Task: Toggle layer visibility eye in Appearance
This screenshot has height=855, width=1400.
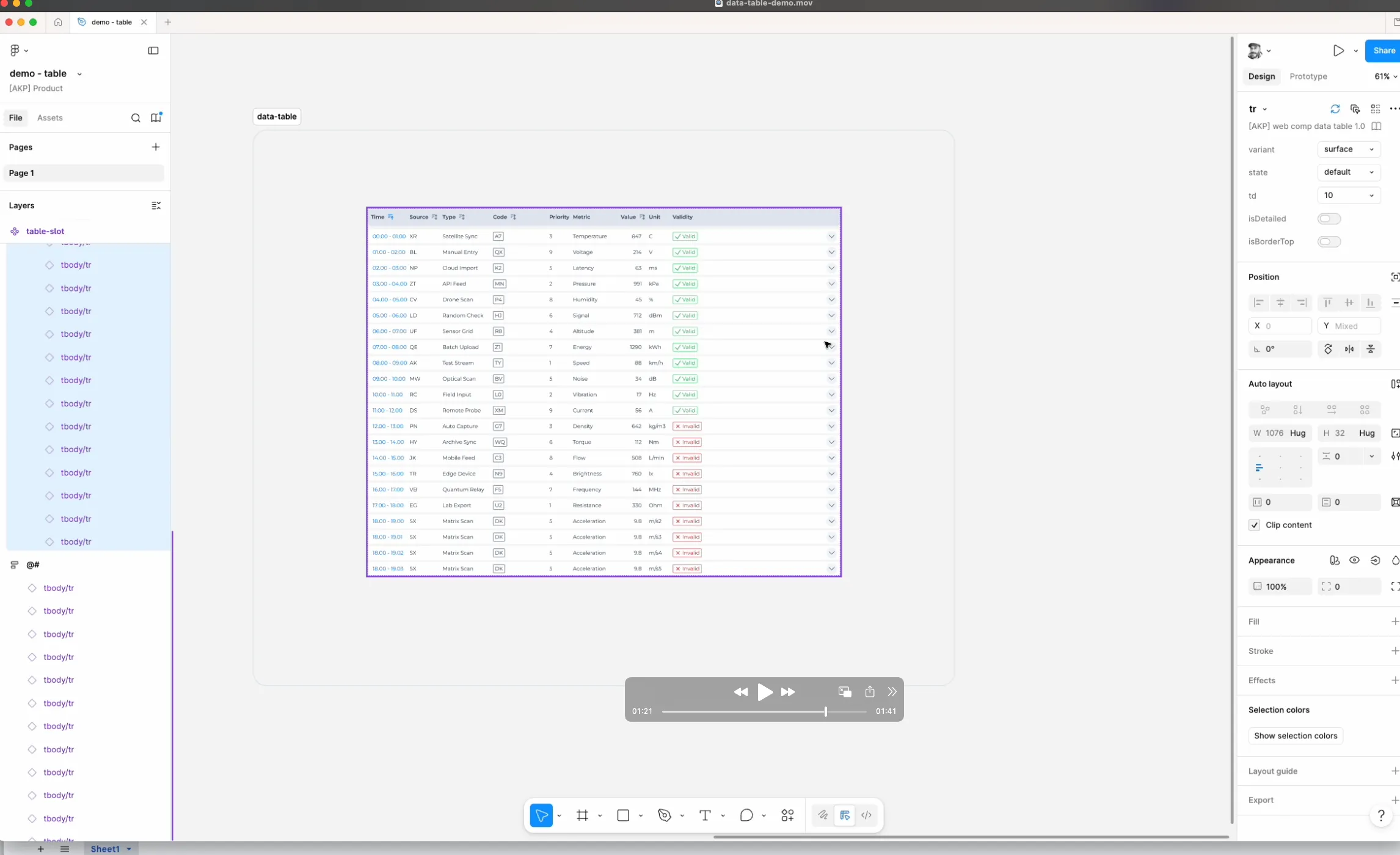Action: click(1354, 560)
